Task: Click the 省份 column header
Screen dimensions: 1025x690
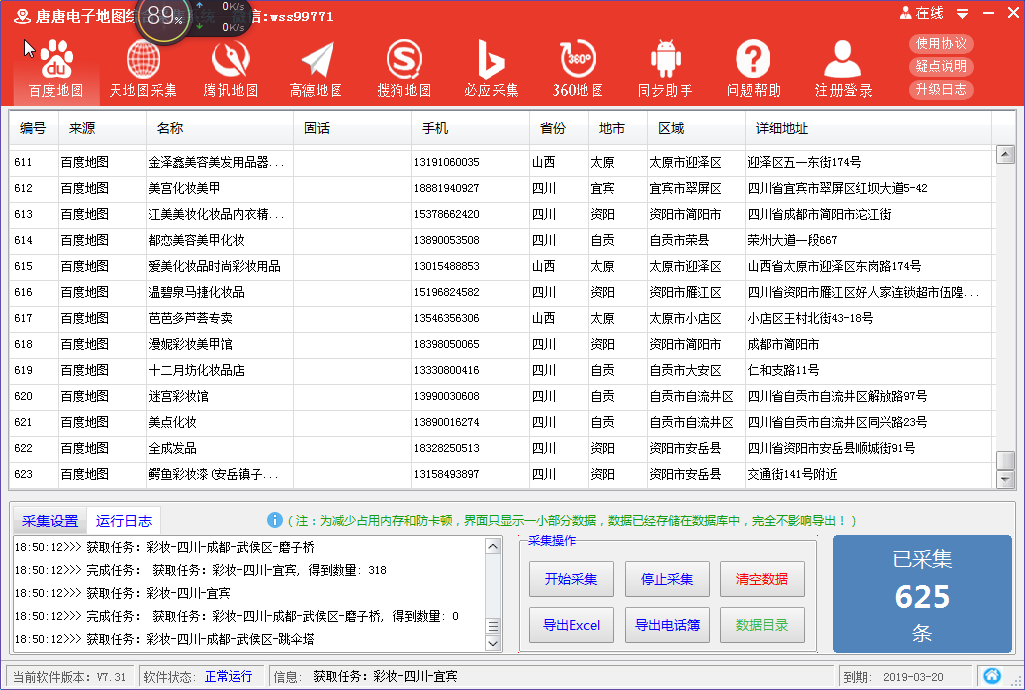Action: click(558, 128)
